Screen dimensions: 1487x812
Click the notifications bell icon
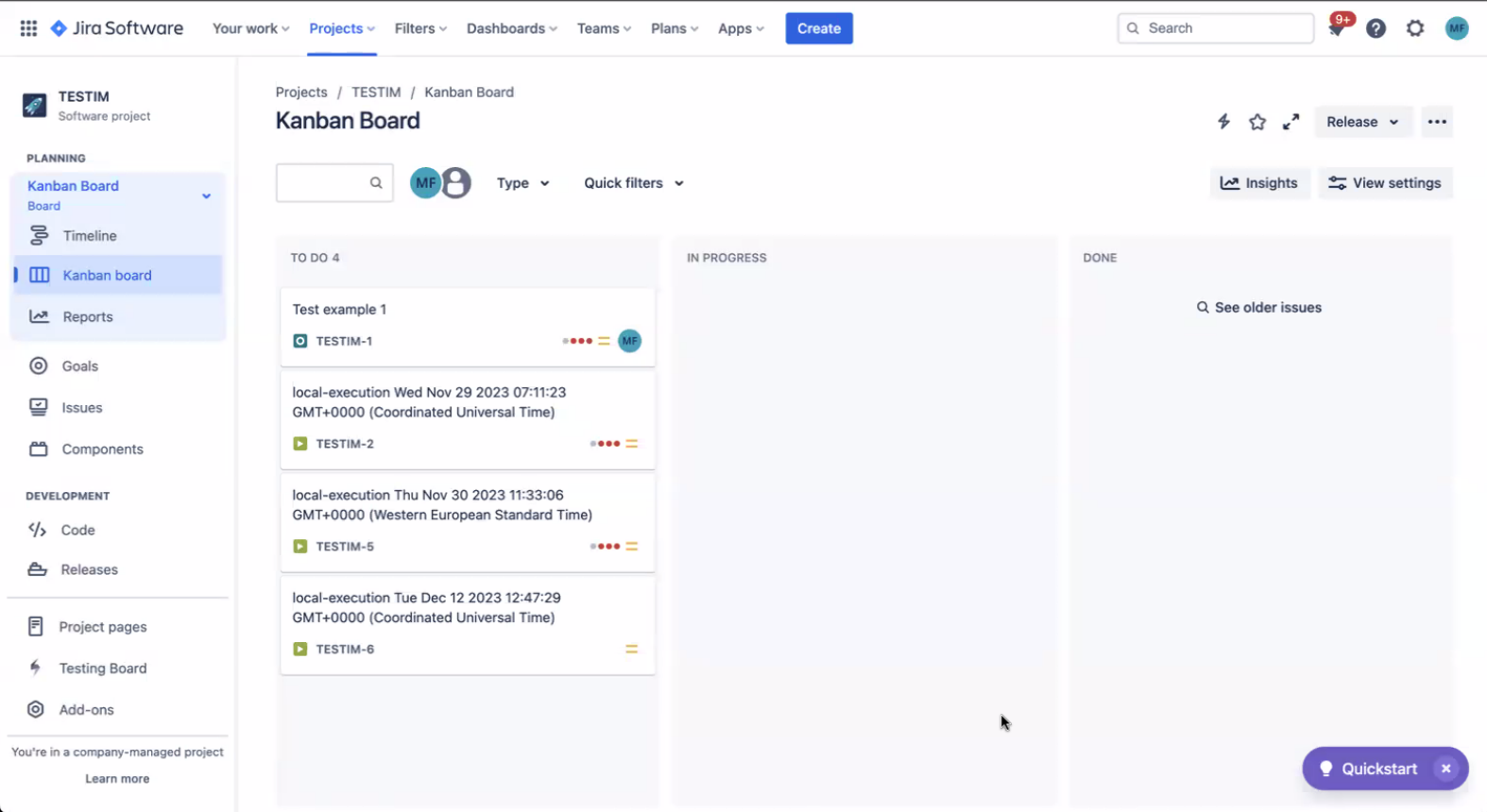pyautogui.click(x=1336, y=29)
